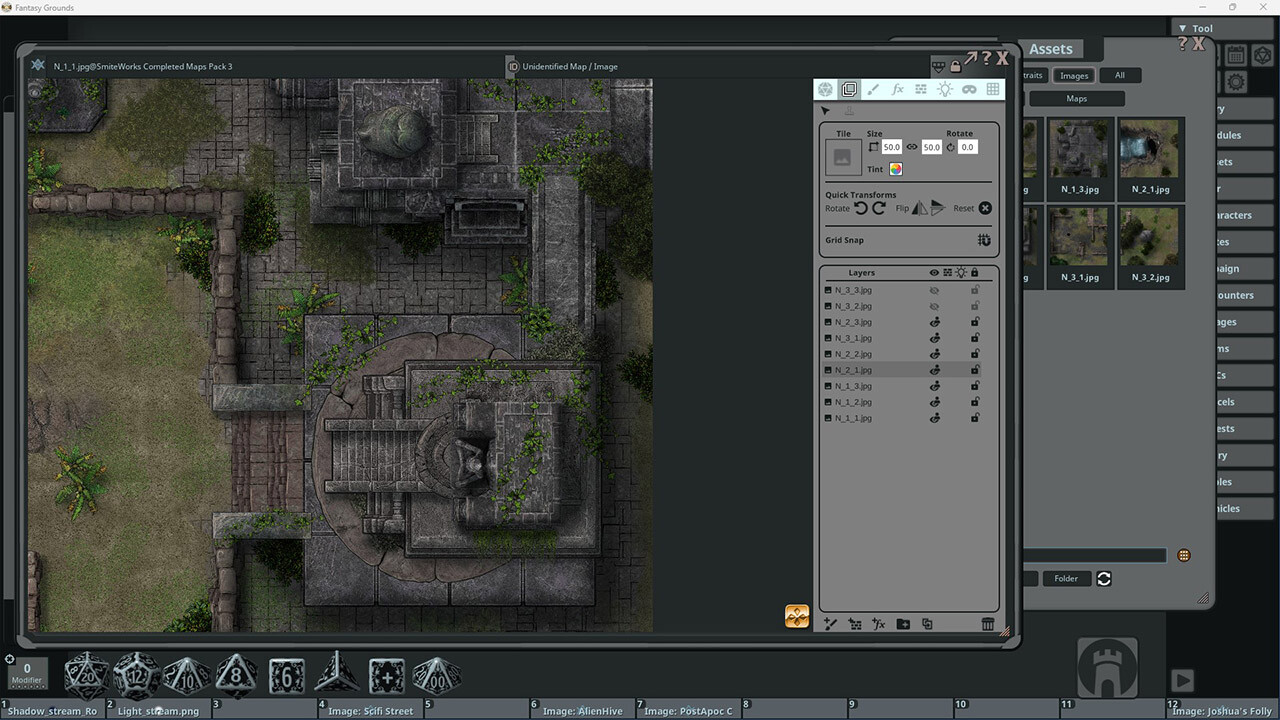The height and width of the screenshot is (720, 1280).
Task: Select the N_1_3.jpg layer in the list
Action: pyautogui.click(x=853, y=386)
